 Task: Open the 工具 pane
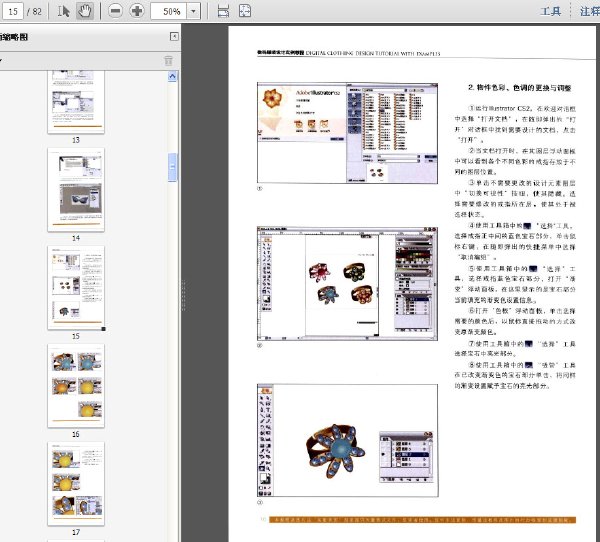(x=550, y=11)
